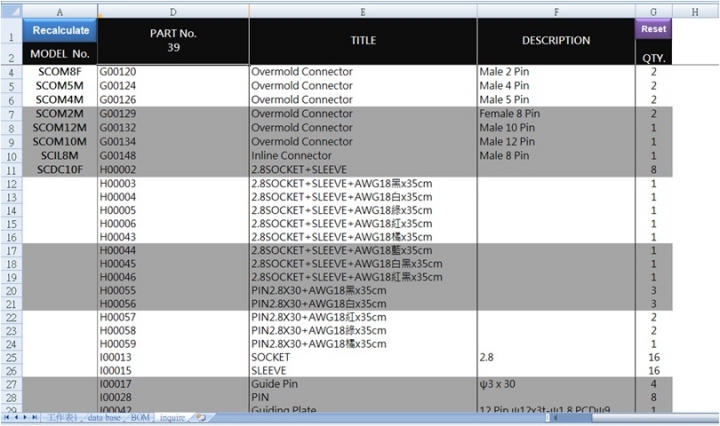Click description Male 8 Pin
Viewport: 720px width, 426px height.
point(556,156)
